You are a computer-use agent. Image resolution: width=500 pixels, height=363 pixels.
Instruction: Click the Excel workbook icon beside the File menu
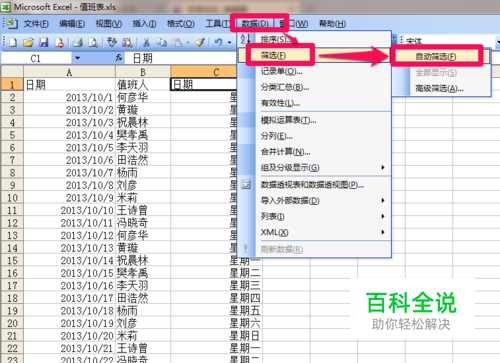[x=11, y=23]
